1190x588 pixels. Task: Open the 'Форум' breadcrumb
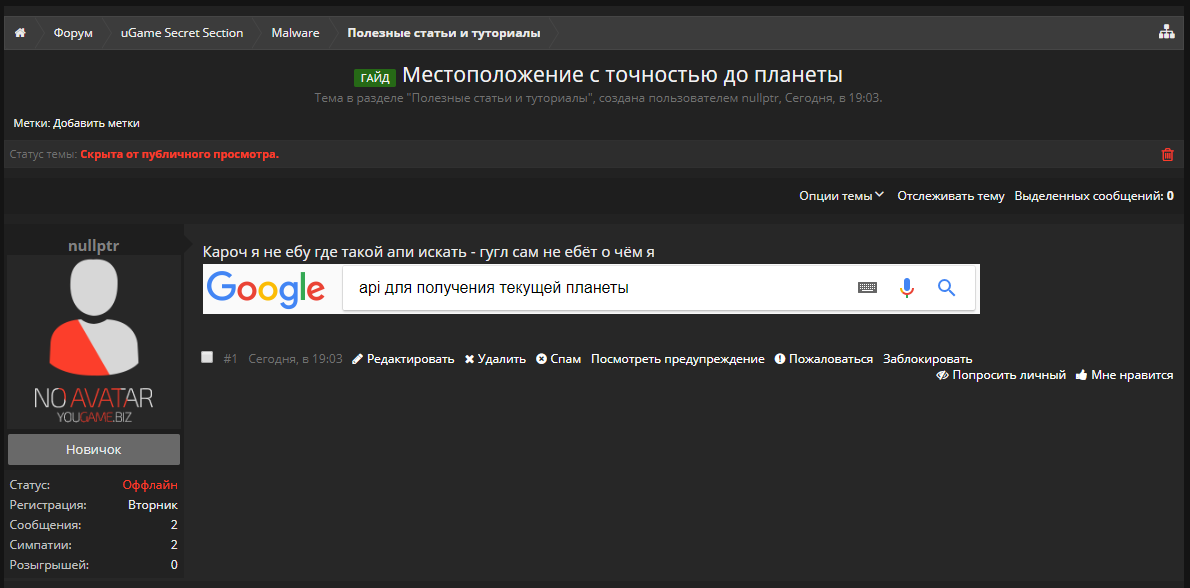click(73, 33)
